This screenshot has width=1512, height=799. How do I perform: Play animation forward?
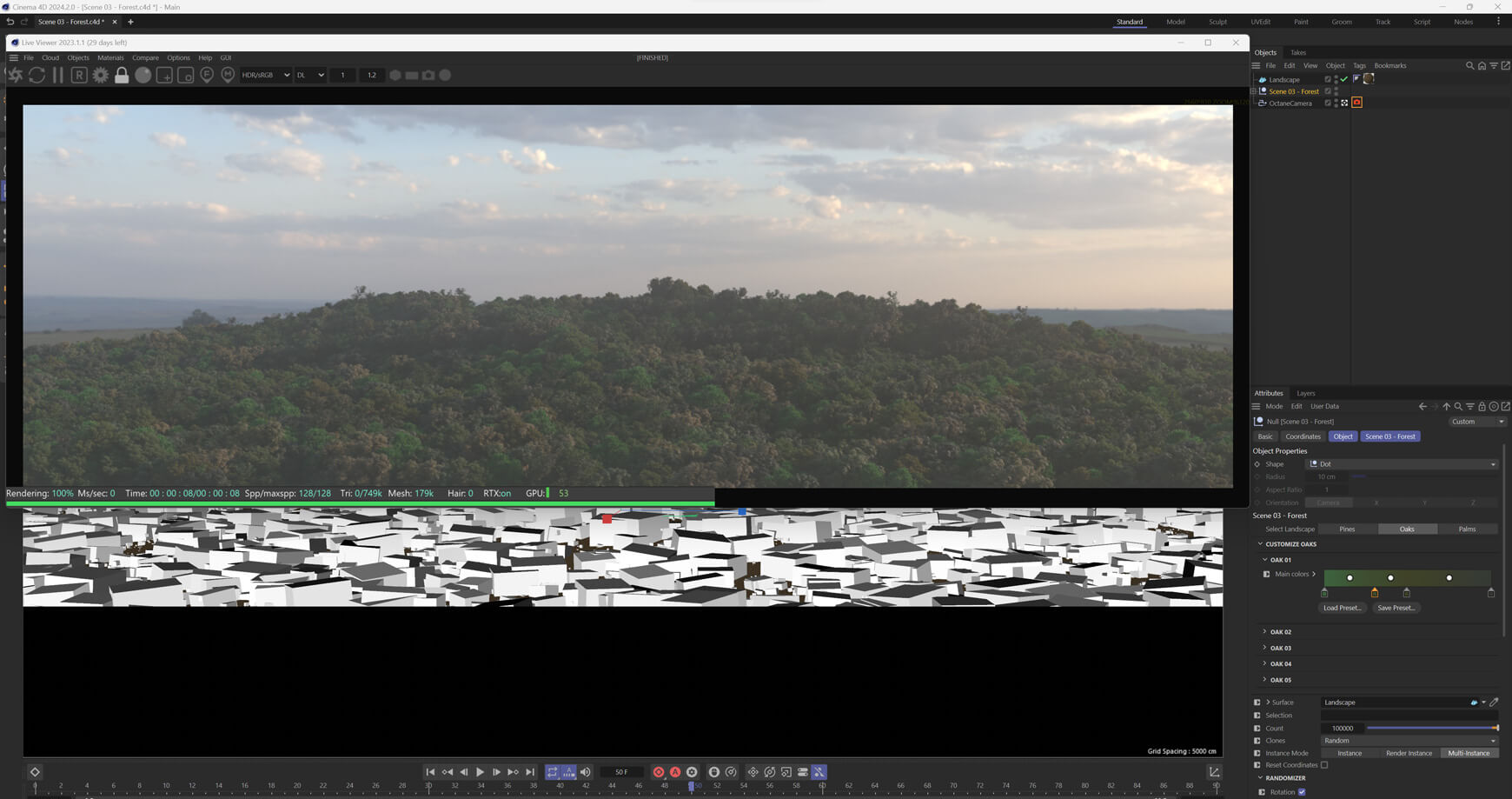480,772
